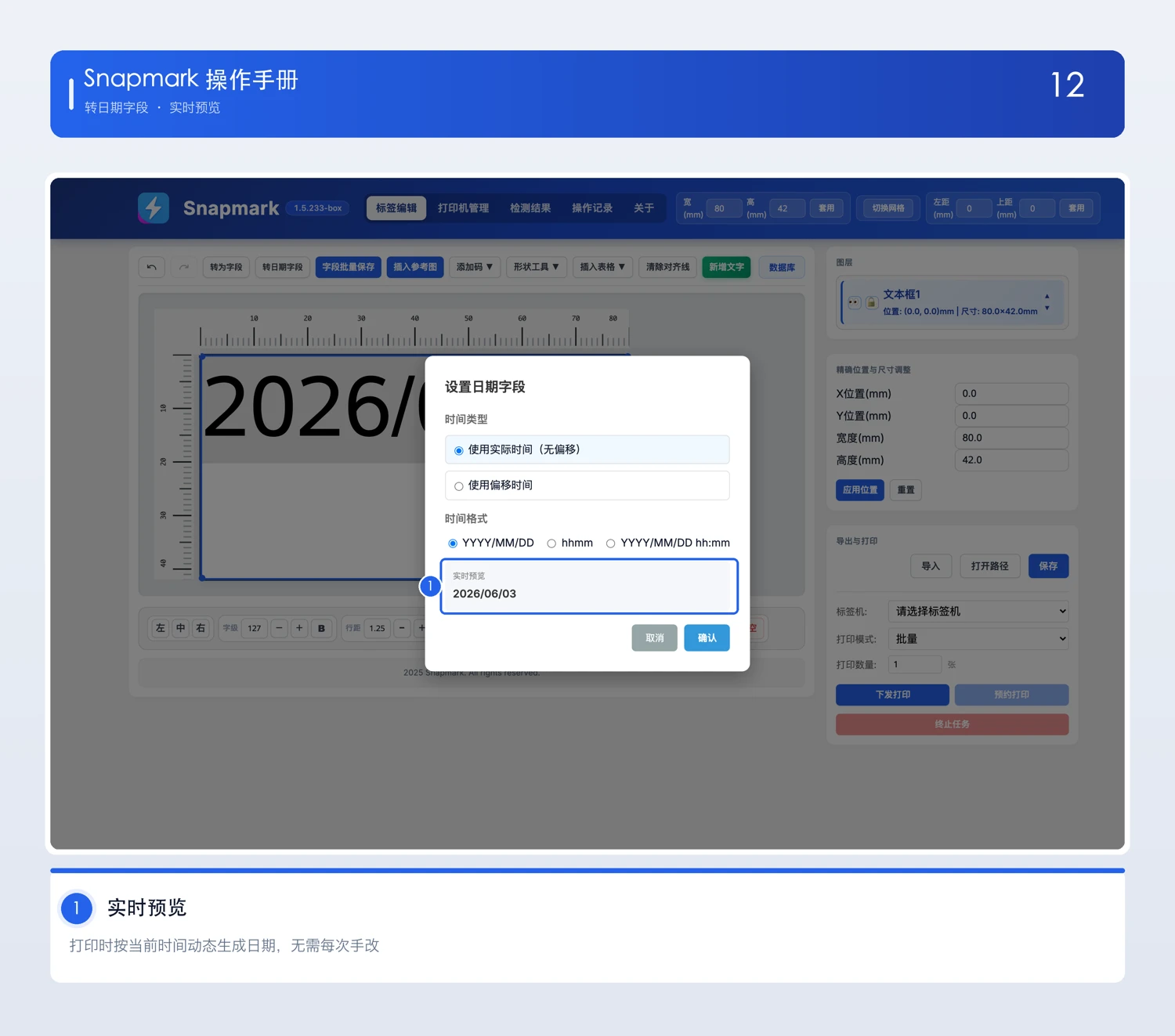Image resolution: width=1175 pixels, height=1036 pixels.
Task: Click the 2026/06/03 live preview text
Action: point(484,594)
